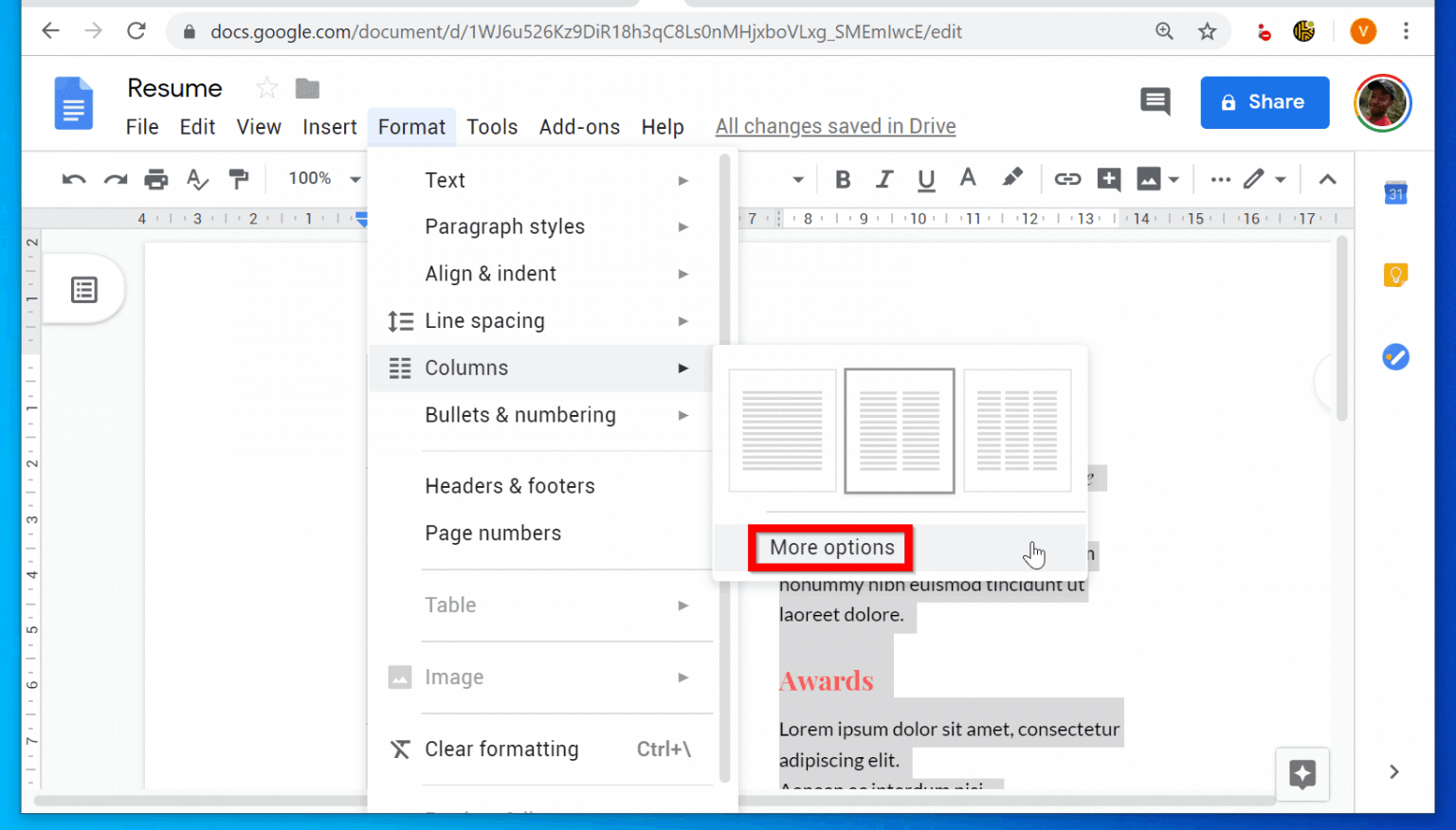This screenshot has width=1456, height=830.
Task: Insert image toolbar icon
Action: [1149, 179]
